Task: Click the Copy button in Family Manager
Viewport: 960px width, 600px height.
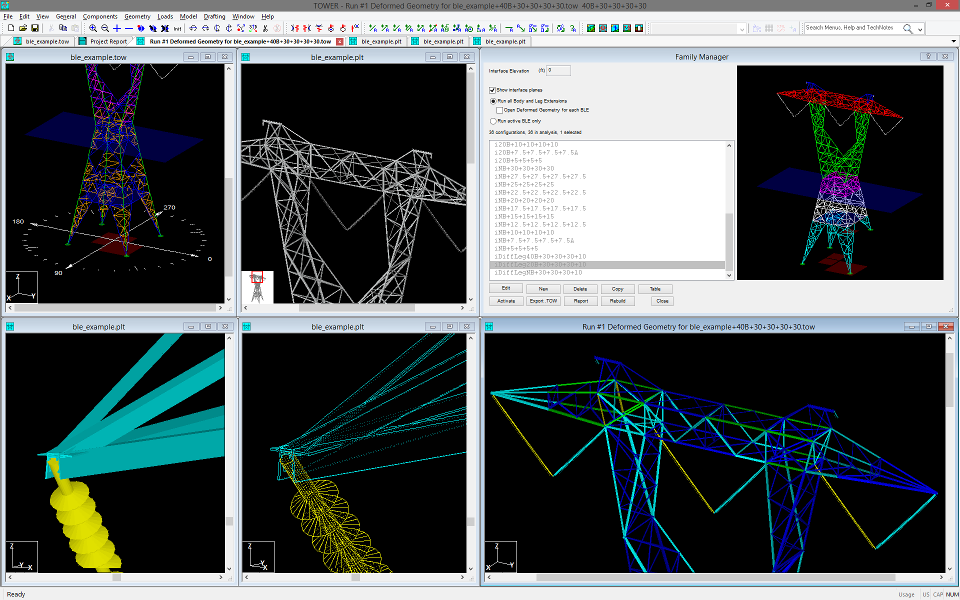Action: [x=617, y=289]
